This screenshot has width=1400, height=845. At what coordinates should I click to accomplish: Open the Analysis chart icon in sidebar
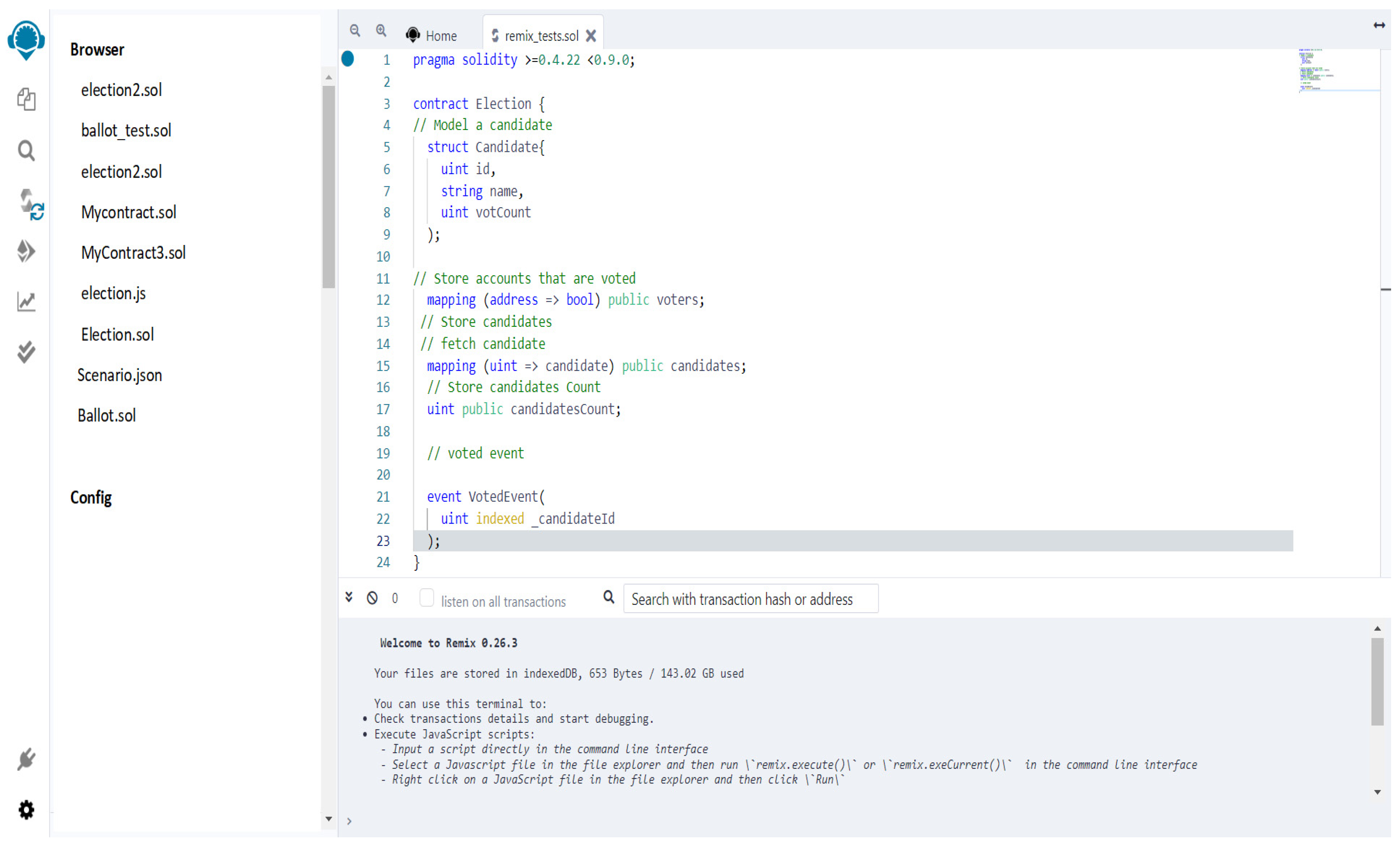click(26, 302)
